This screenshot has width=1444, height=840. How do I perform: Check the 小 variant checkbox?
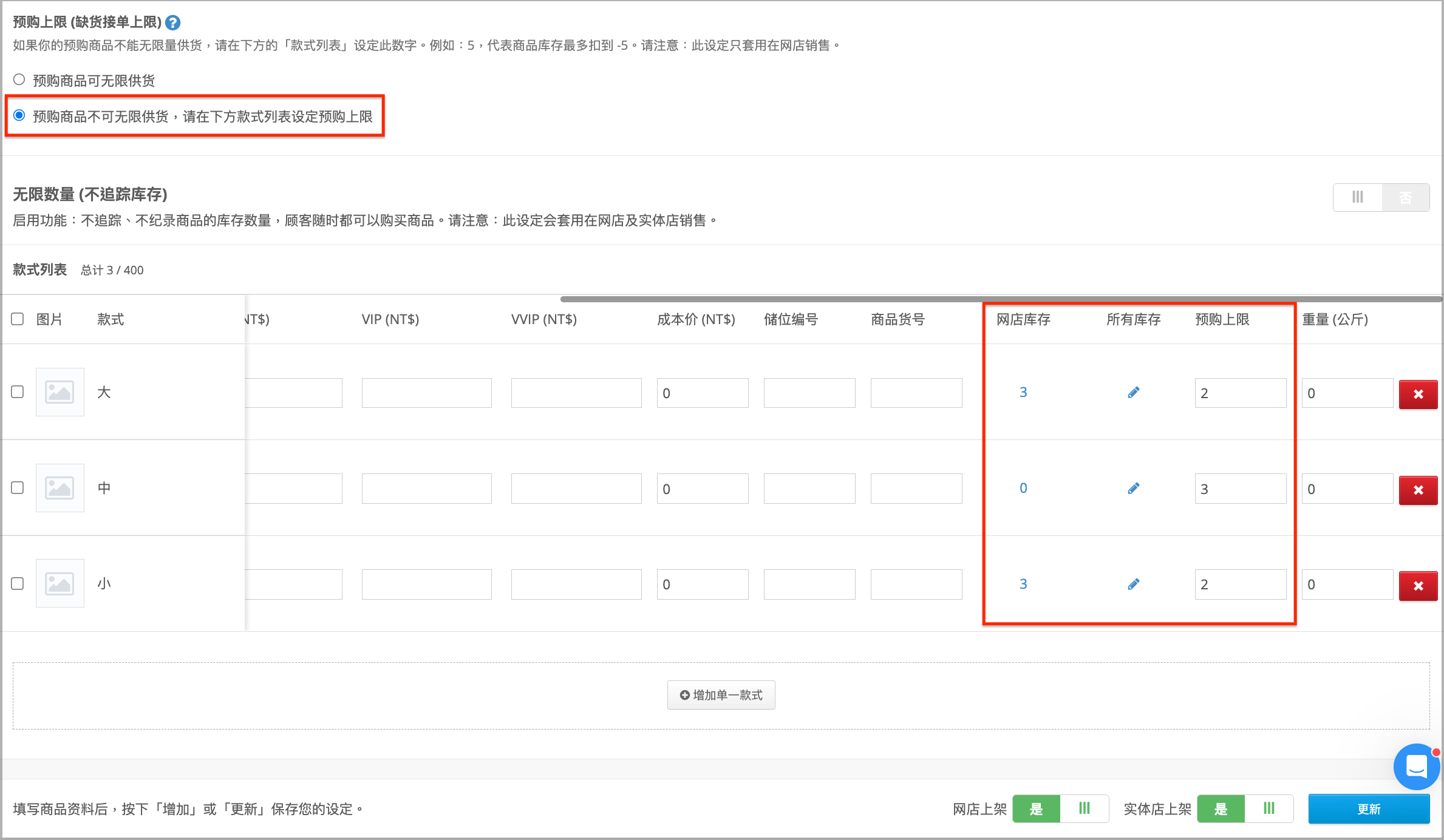coord(18,583)
